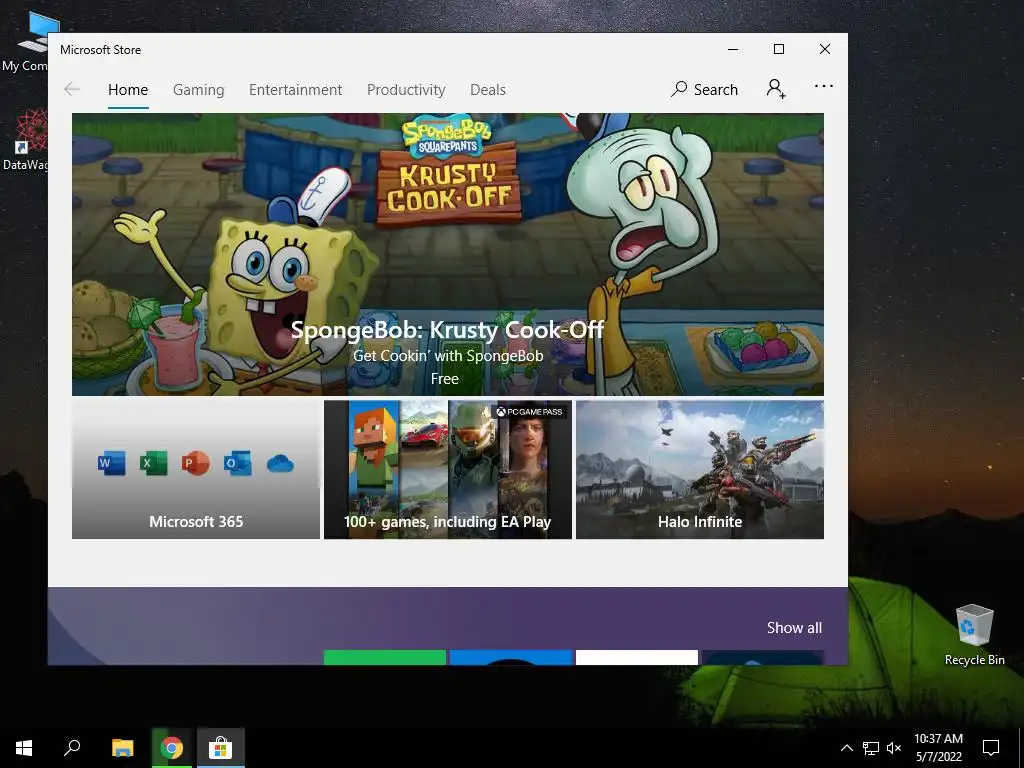This screenshot has height=768, width=1024.
Task: Click the Search label text
Action: point(716,89)
